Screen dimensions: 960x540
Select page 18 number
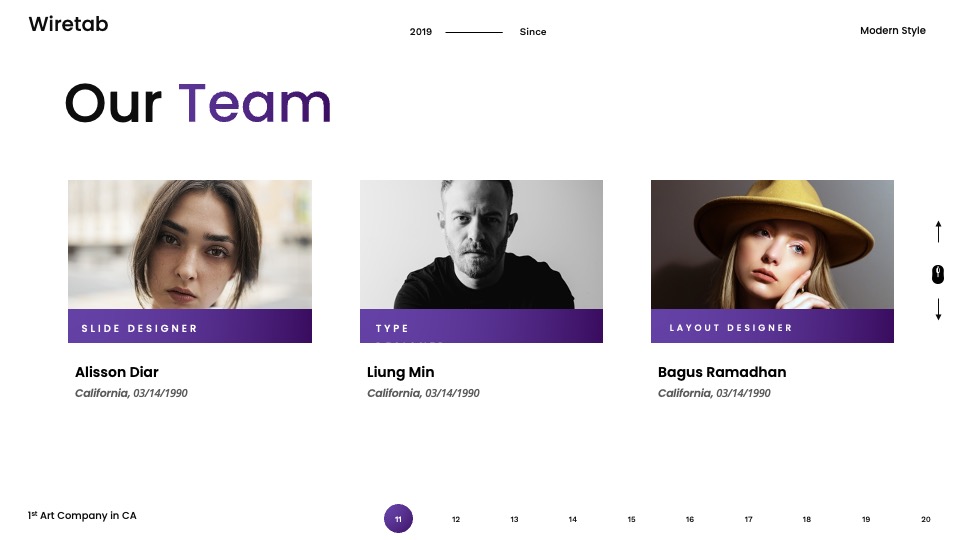point(807,519)
